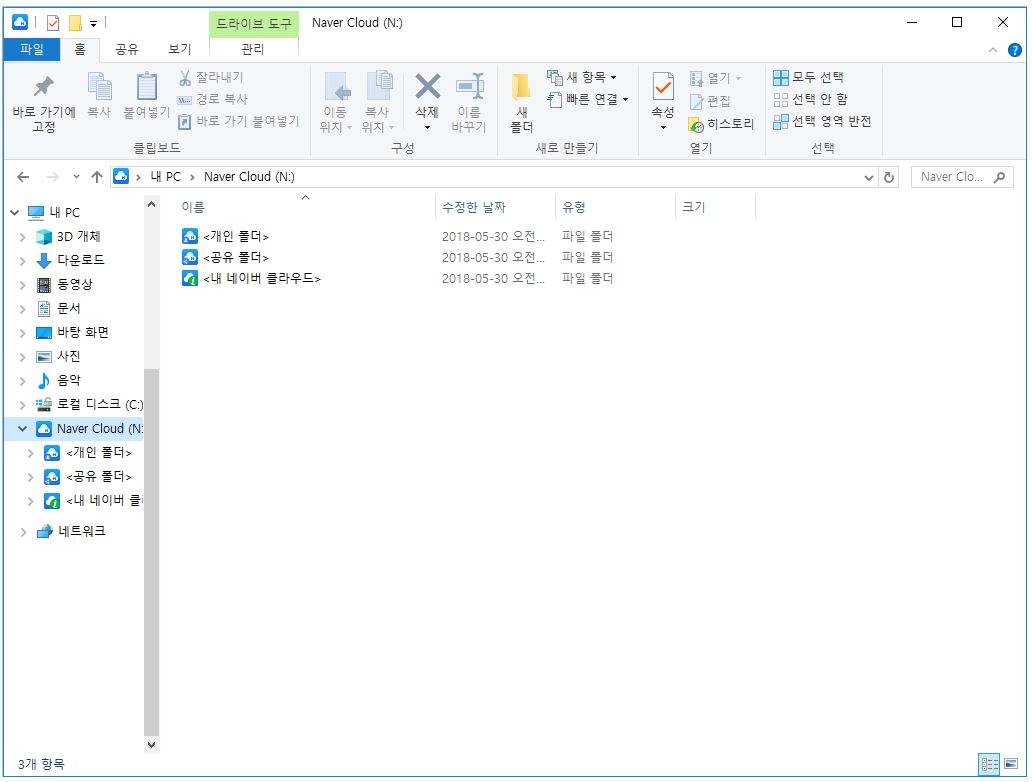Click 내 PC in the address breadcrumb
1032x782 pixels.
[x=165, y=177]
